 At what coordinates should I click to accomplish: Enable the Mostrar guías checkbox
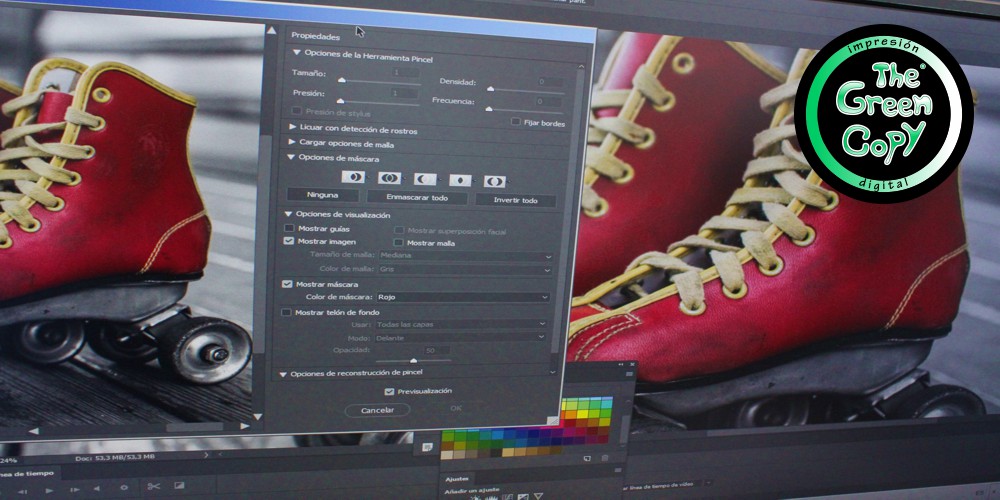tap(289, 229)
